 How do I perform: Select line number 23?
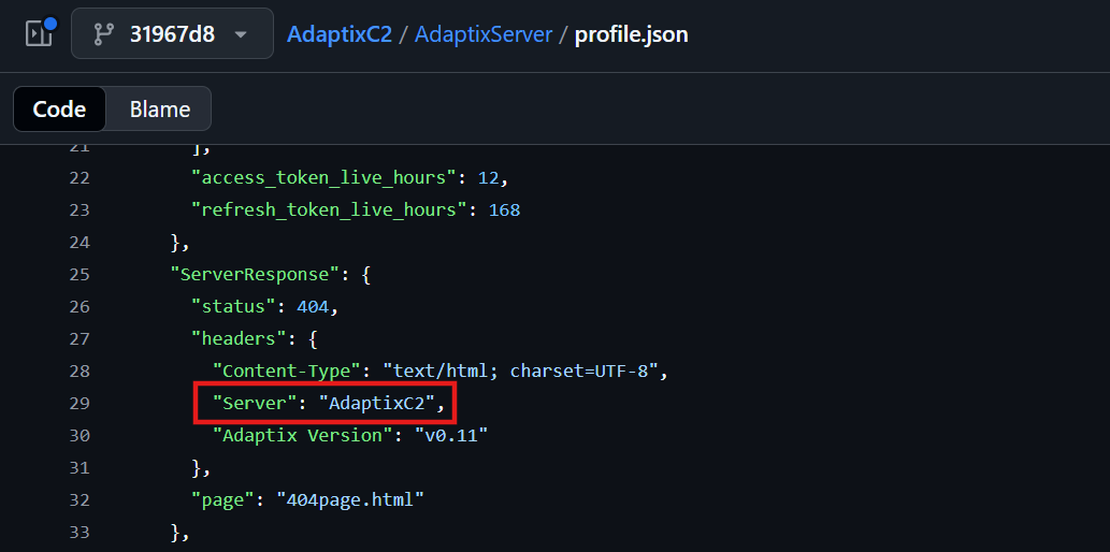point(79,210)
